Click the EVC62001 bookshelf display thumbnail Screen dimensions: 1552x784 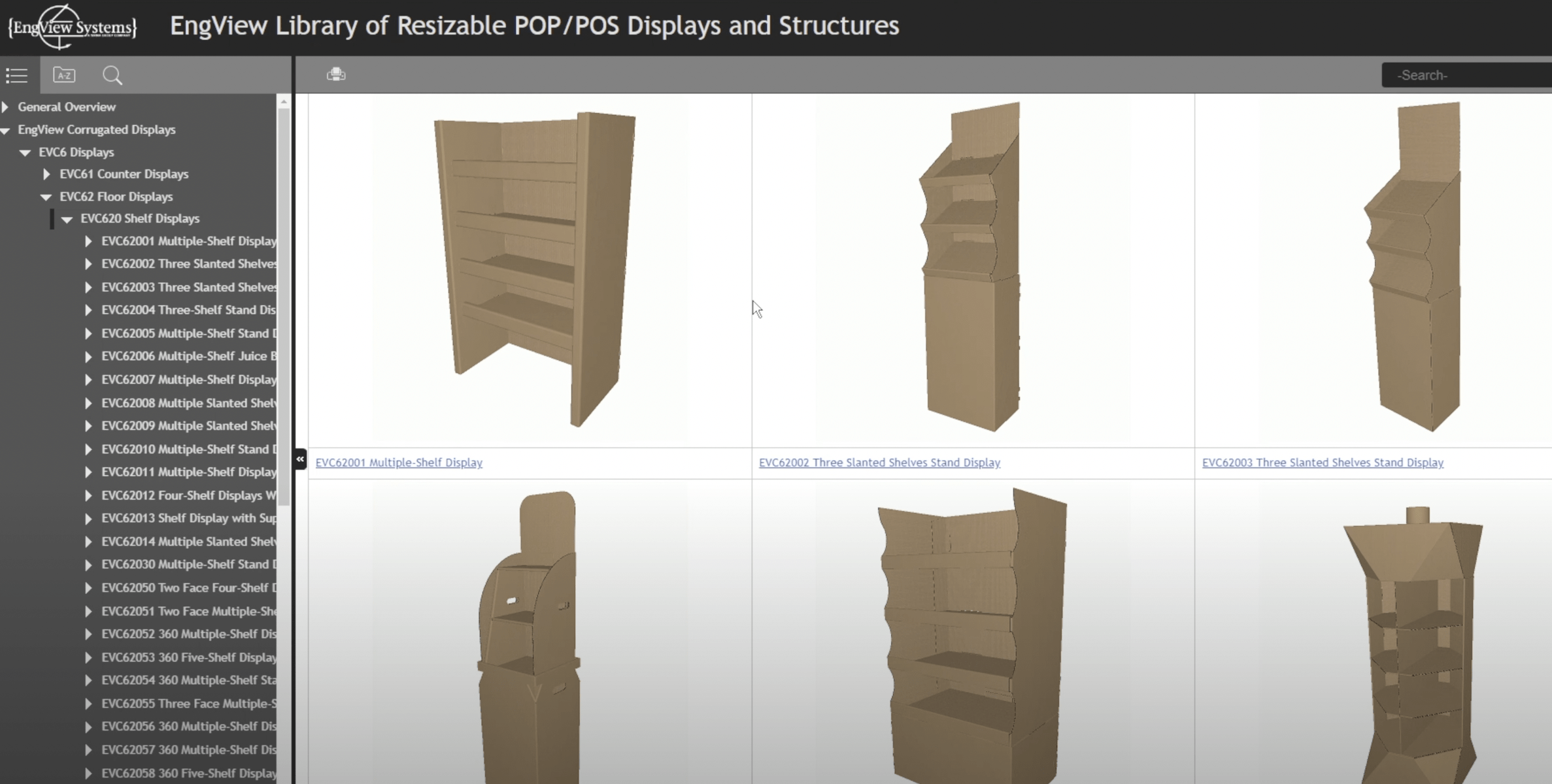tap(535, 269)
